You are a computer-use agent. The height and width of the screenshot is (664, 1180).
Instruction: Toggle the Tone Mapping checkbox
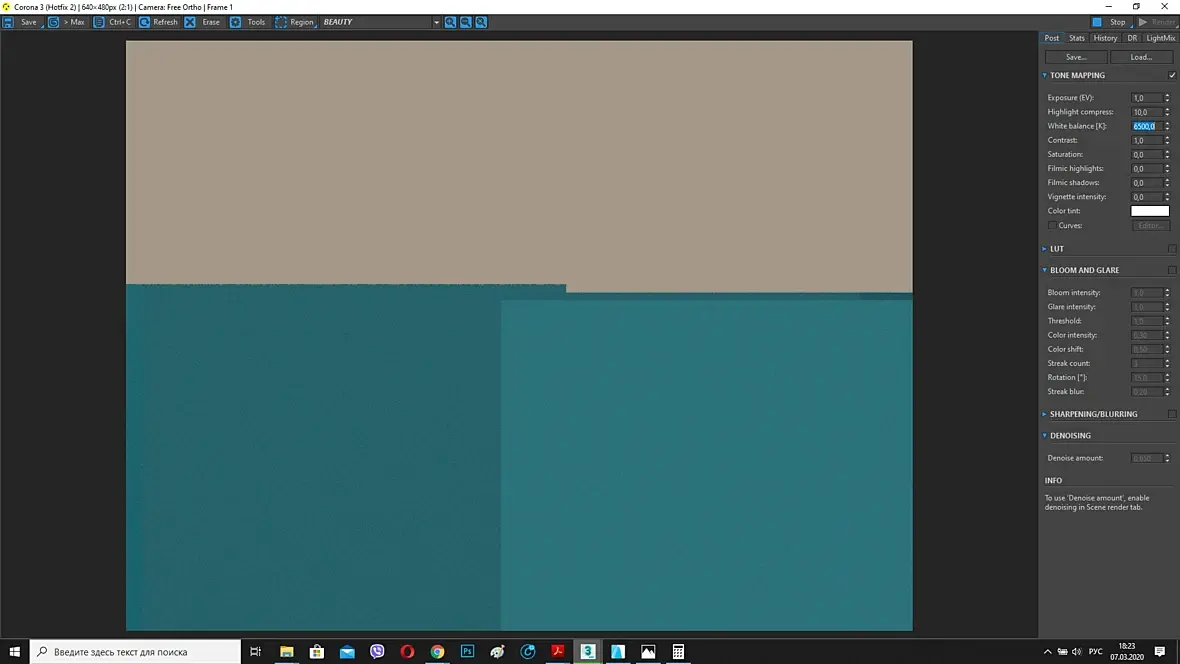1172,75
